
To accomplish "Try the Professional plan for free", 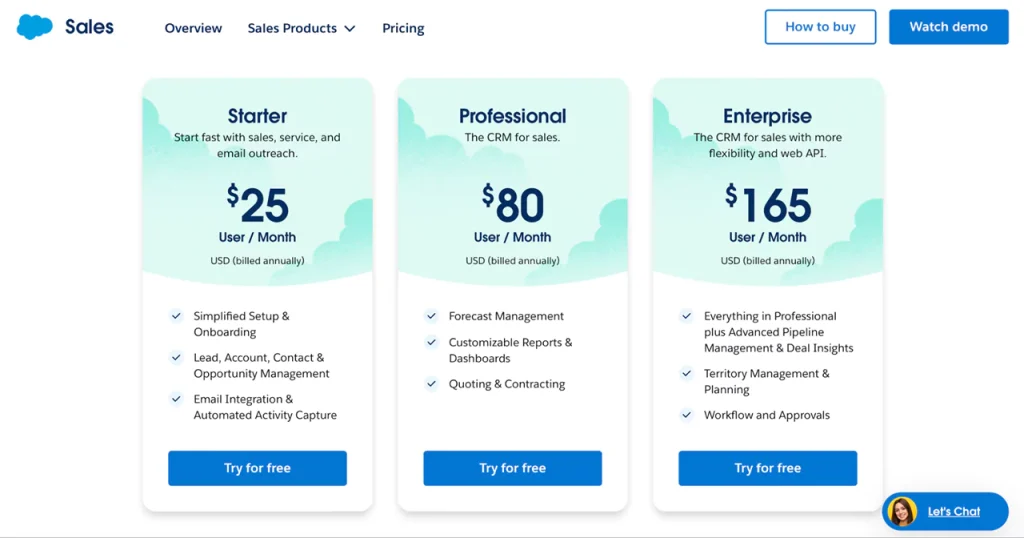I will tap(512, 468).
